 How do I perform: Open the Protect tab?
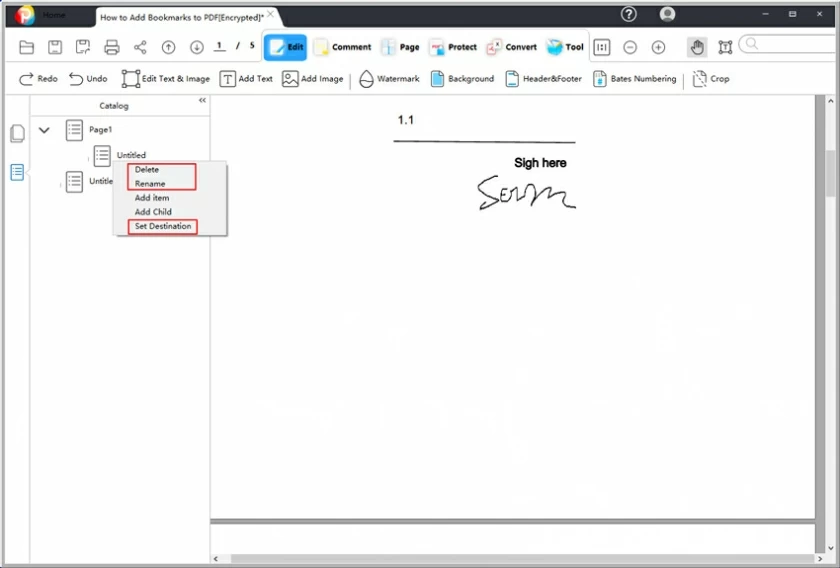point(453,47)
